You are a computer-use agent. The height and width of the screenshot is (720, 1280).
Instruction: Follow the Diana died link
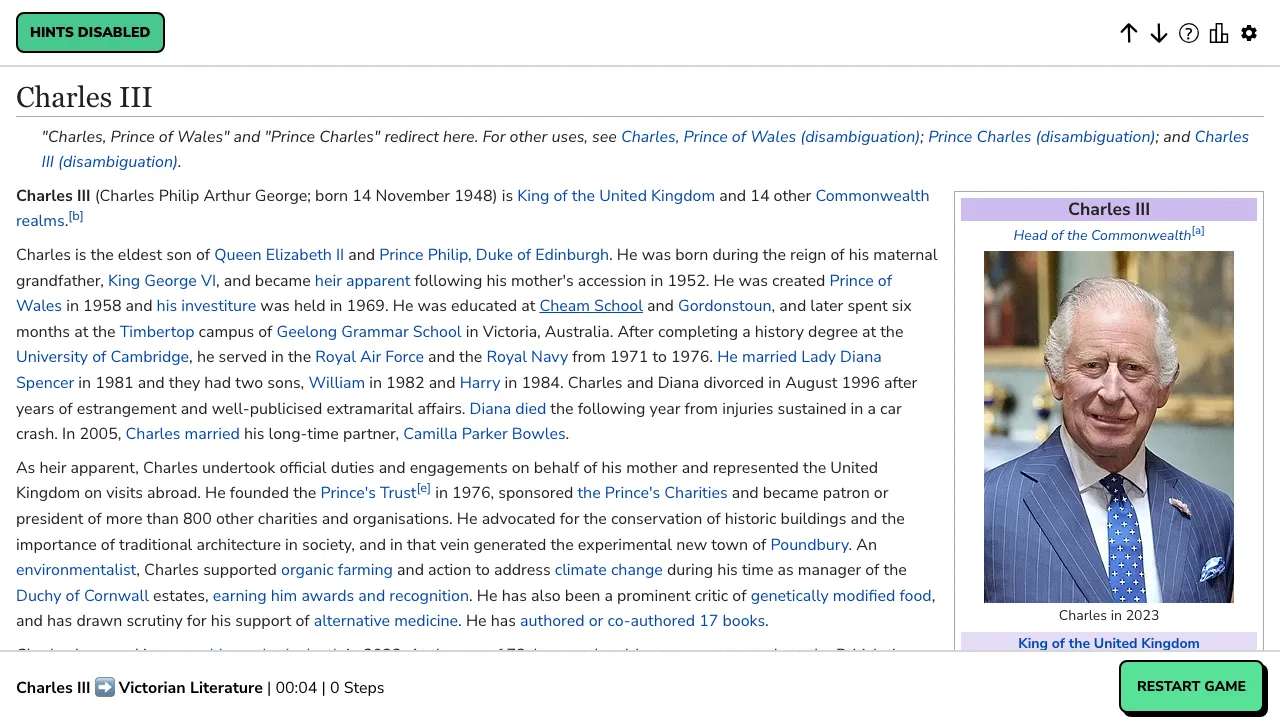(508, 408)
